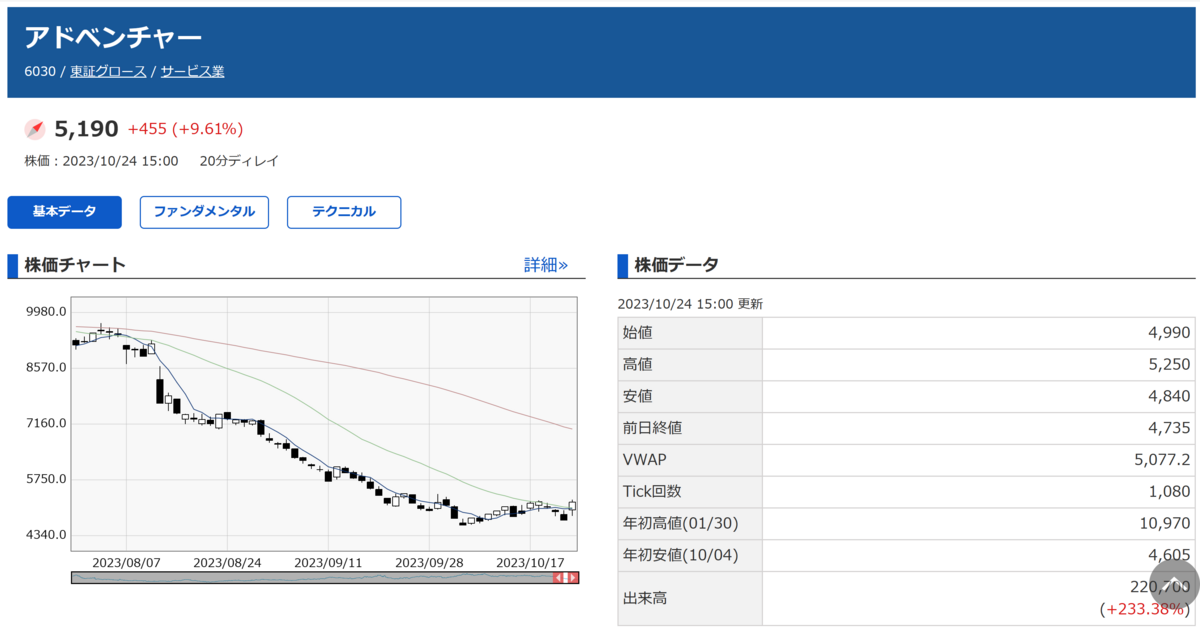1200x631 pixels.
Task: Open the テクニカル tab
Action: (344, 212)
